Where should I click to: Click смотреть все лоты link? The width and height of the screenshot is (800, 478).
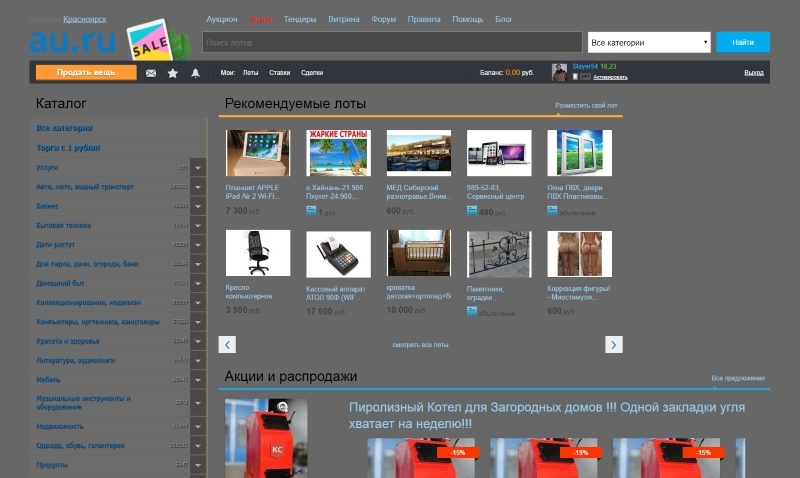tap(420, 345)
